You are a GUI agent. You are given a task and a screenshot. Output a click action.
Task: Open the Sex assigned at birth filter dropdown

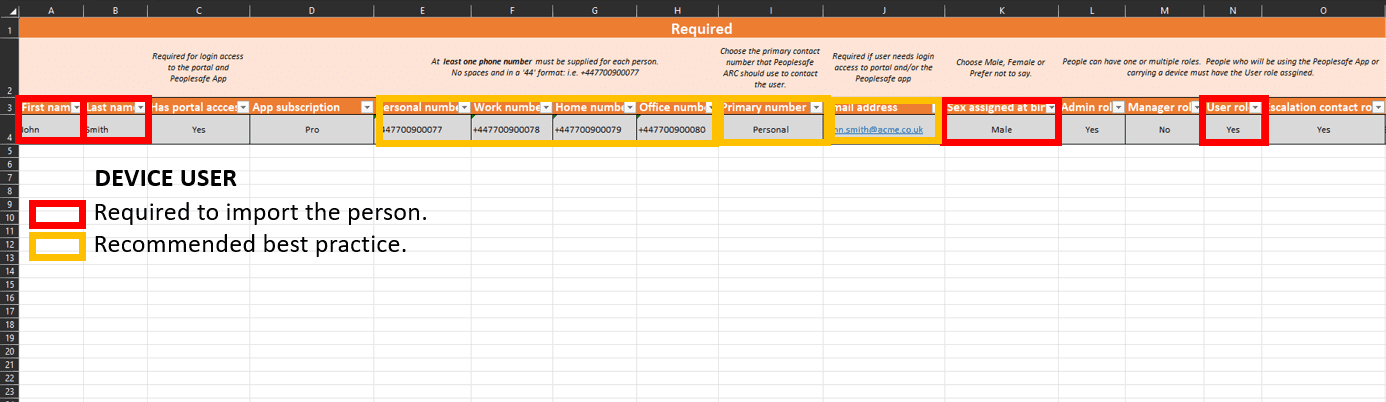[x=1051, y=107]
